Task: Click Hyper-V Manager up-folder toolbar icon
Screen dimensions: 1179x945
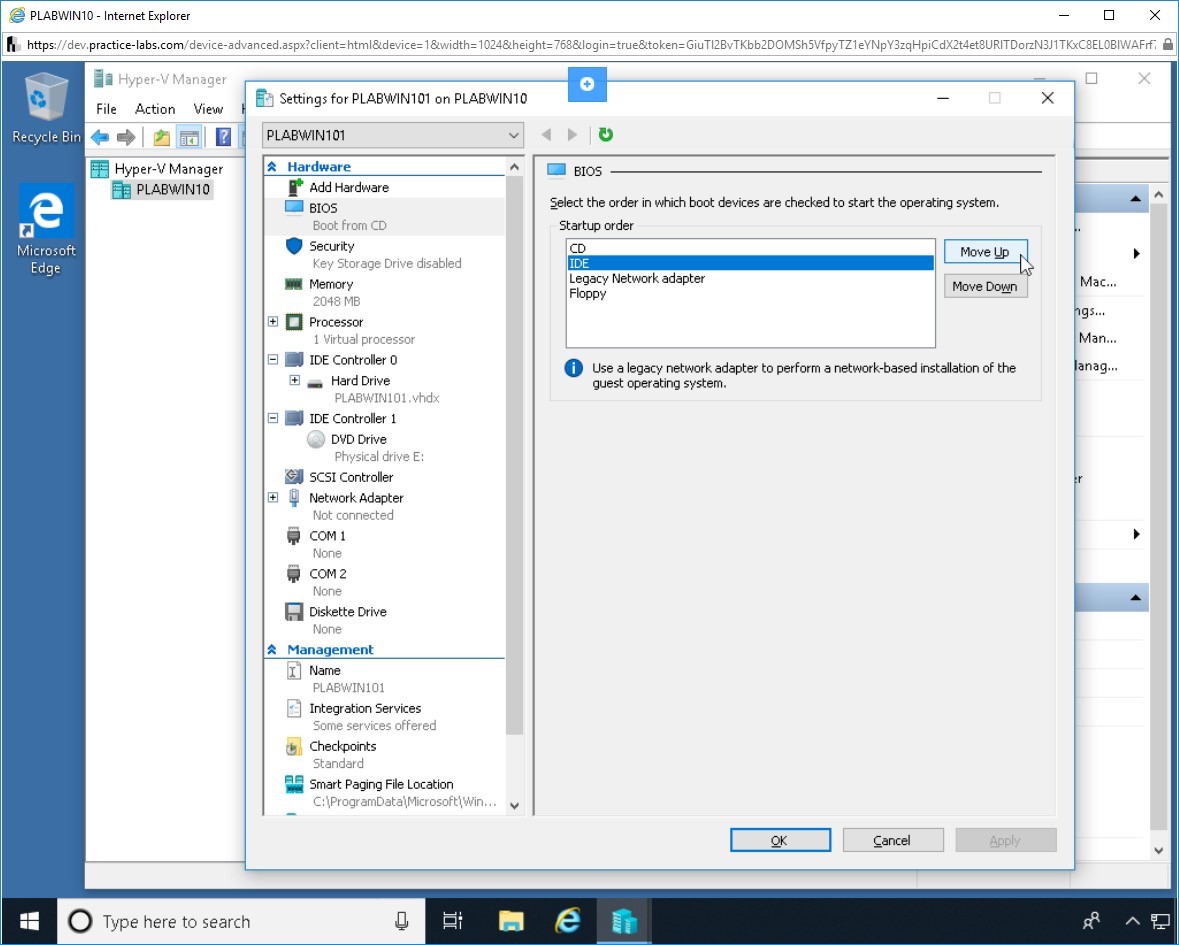Action: 161,137
